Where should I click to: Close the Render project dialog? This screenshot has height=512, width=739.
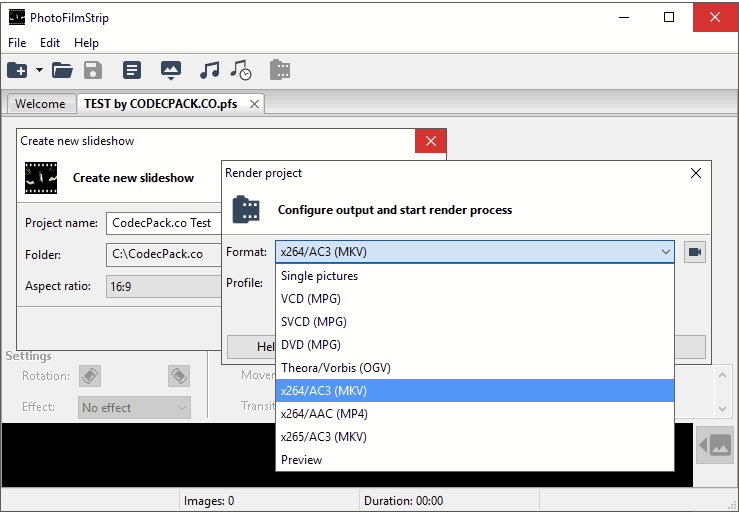pos(696,173)
